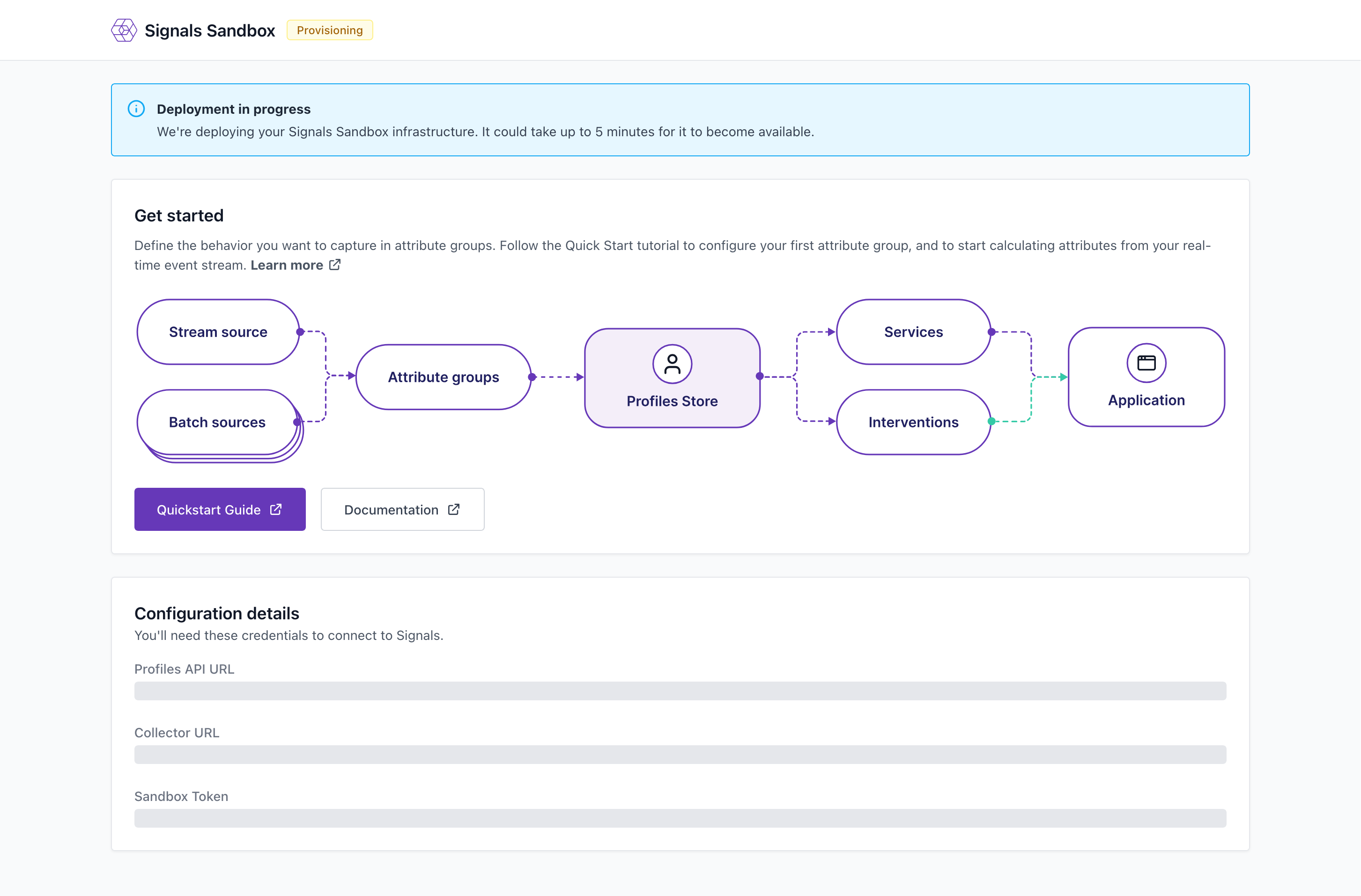
Task: Select the Attribute groups node
Action: click(443, 377)
